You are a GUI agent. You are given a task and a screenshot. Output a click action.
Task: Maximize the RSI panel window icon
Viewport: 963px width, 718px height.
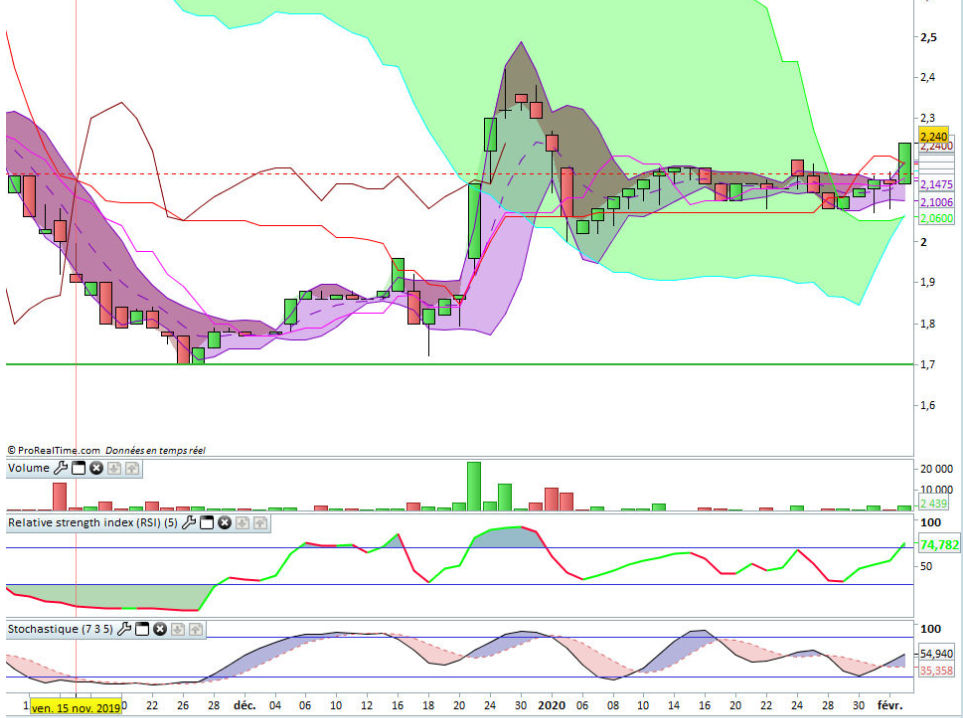pyautogui.click(x=207, y=523)
